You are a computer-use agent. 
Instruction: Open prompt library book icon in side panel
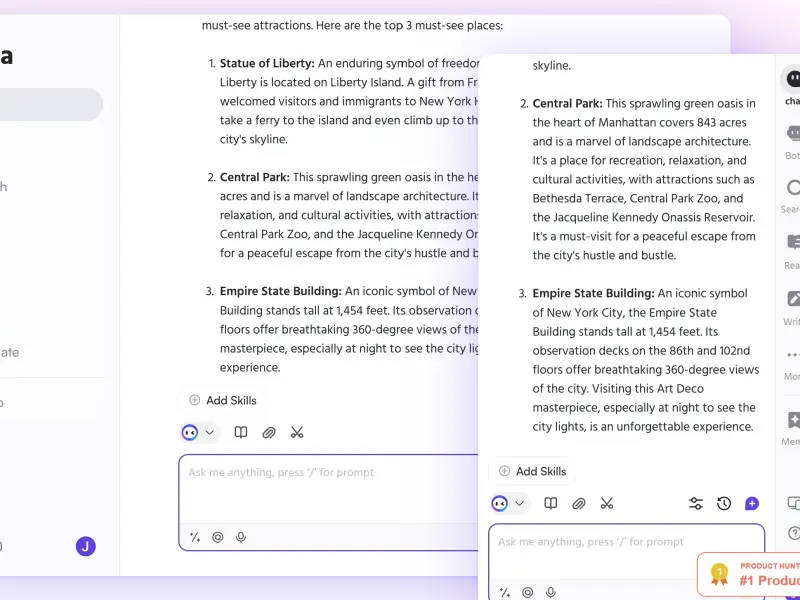tap(551, 504)
